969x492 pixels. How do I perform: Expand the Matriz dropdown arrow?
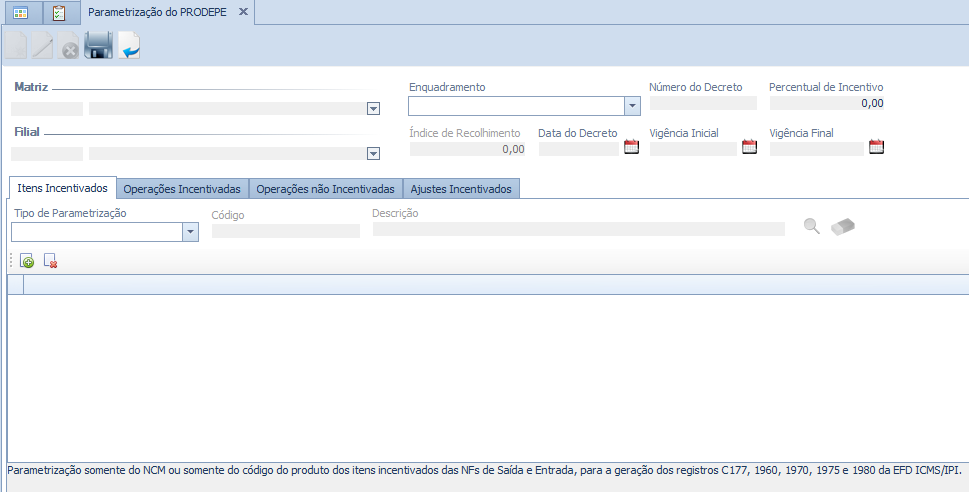point(373,109)
